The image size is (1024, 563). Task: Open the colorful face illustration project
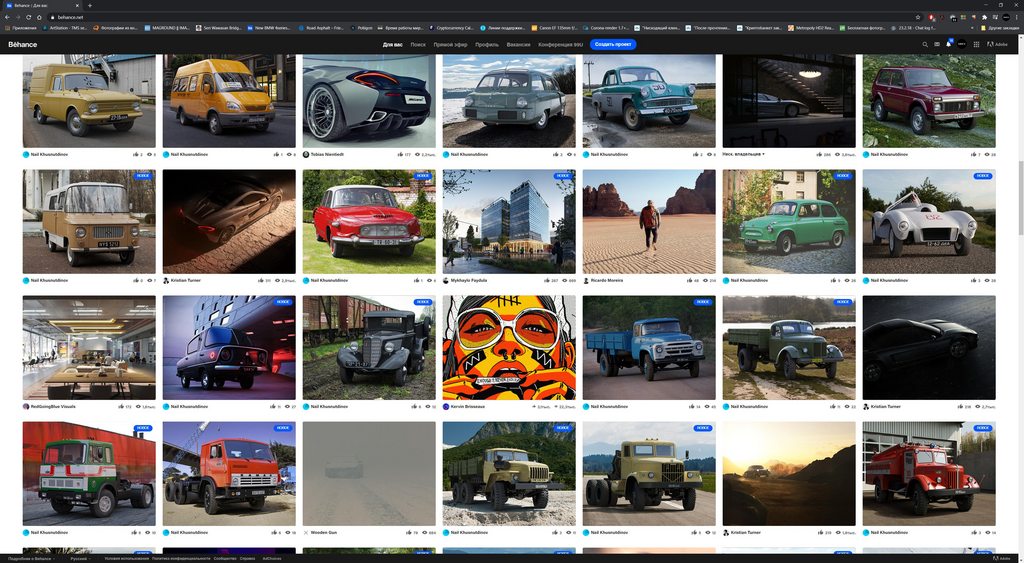click(509, 347)
